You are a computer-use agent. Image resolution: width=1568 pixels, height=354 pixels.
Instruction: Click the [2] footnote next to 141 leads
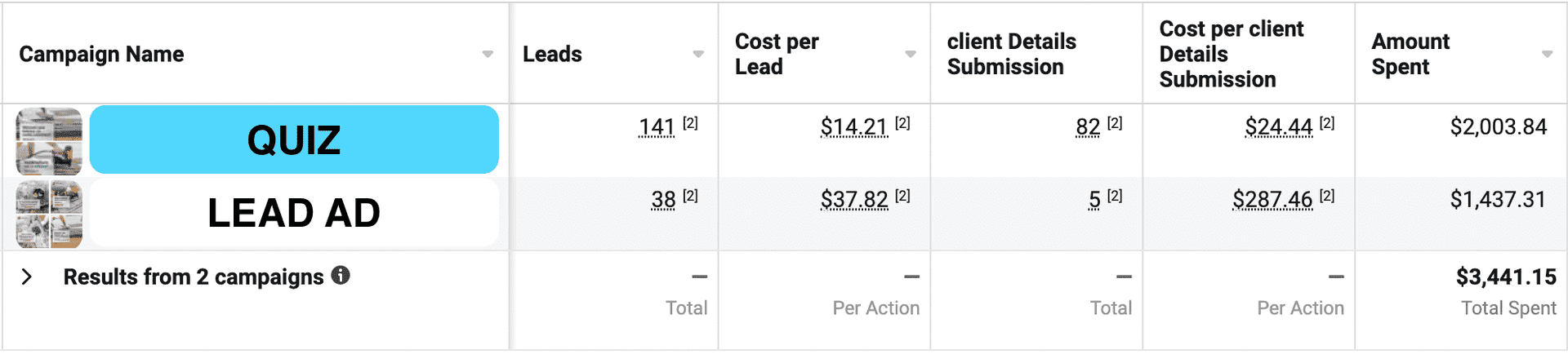690,123
